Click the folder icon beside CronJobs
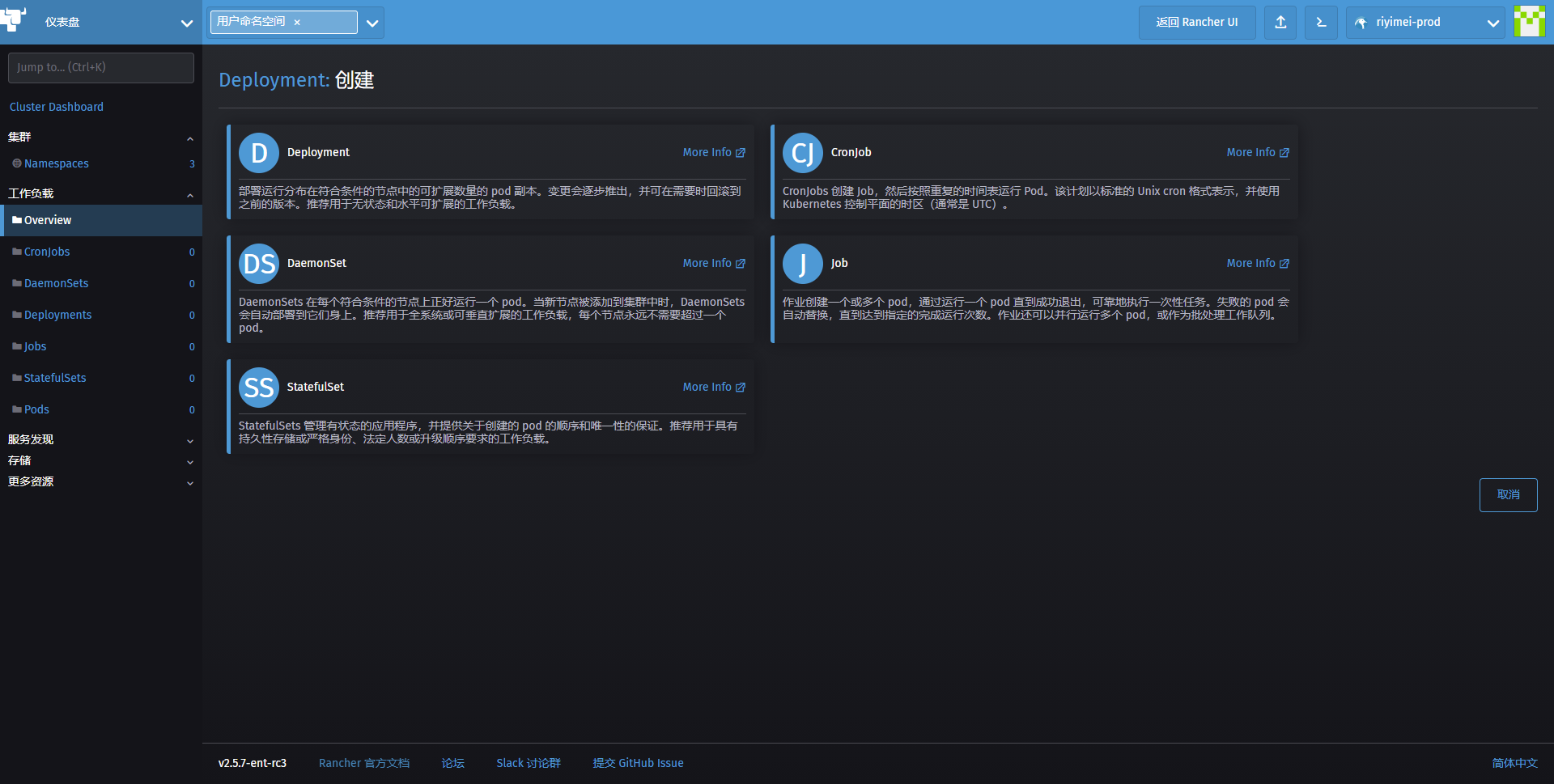 [x=17, y=252]
